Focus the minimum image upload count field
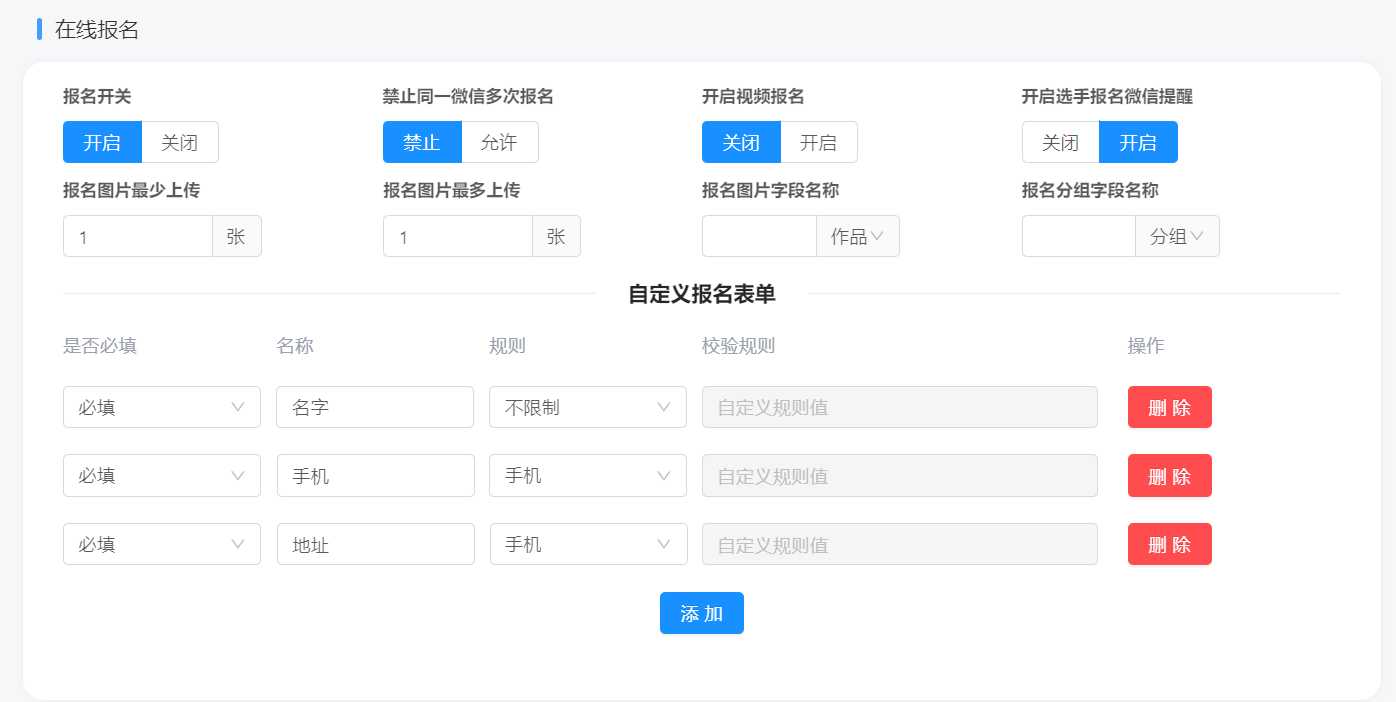The height and width of the screenshot is (702, 1396). (x=138, y=237)
